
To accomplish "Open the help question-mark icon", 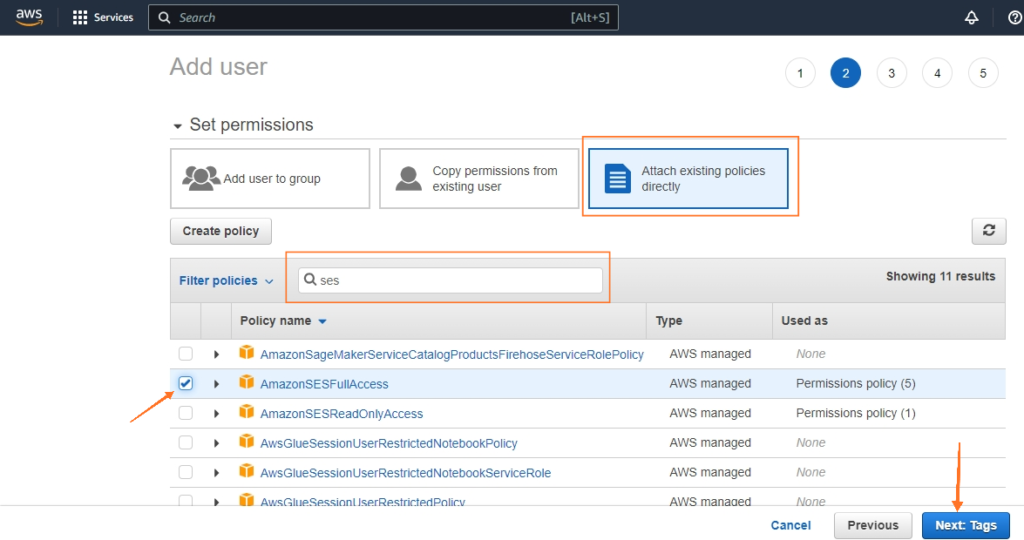I will (x=1016, y=18).
